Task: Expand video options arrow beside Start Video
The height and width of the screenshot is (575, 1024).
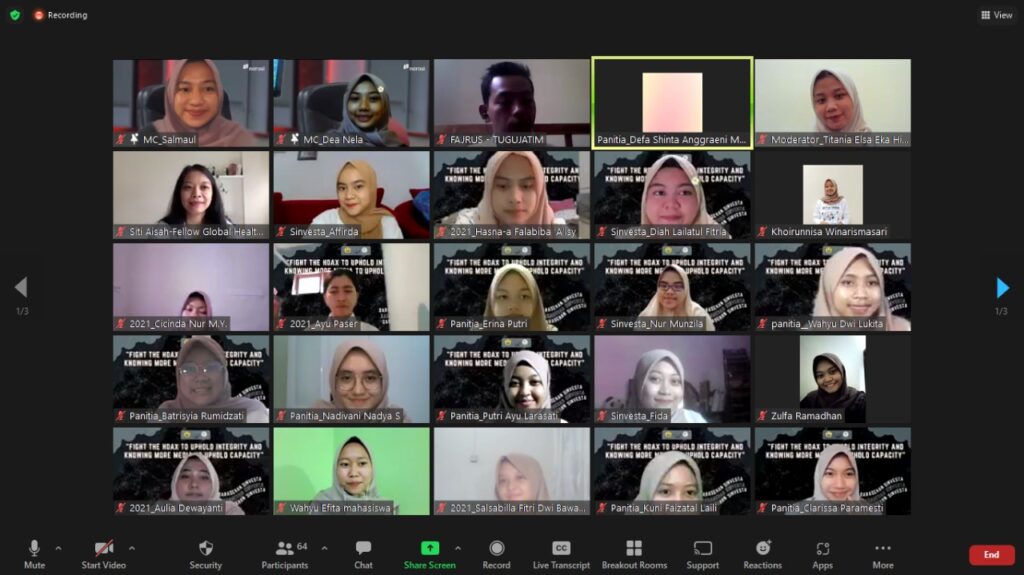Action: (x=131, y=548)
